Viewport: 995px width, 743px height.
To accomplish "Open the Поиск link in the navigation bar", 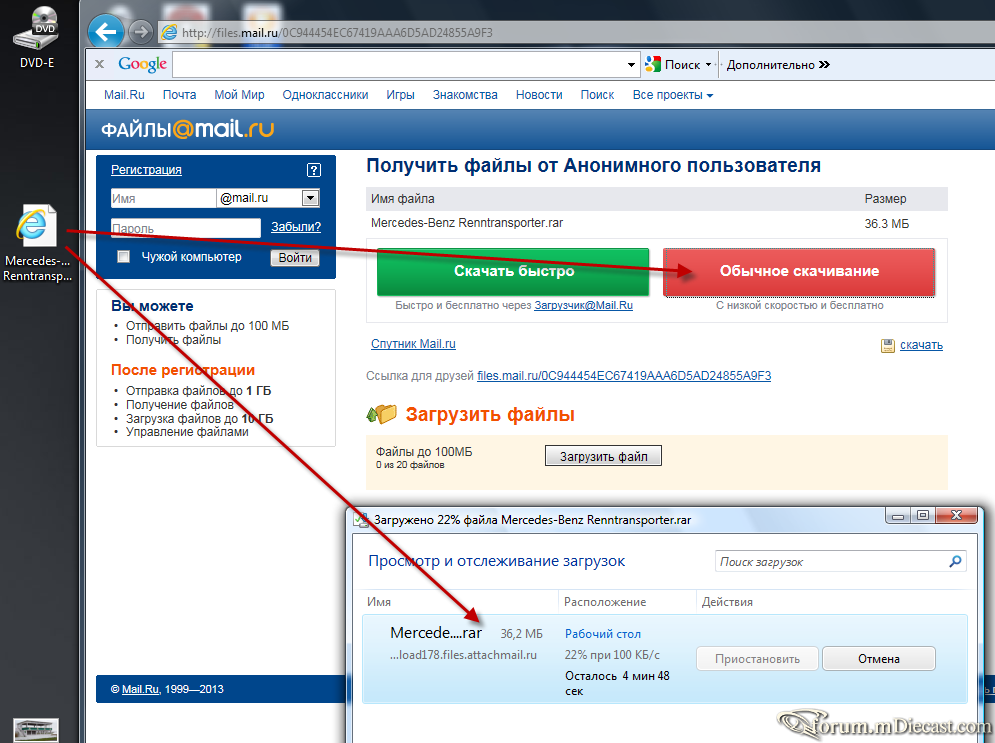I will coord(597,95).
